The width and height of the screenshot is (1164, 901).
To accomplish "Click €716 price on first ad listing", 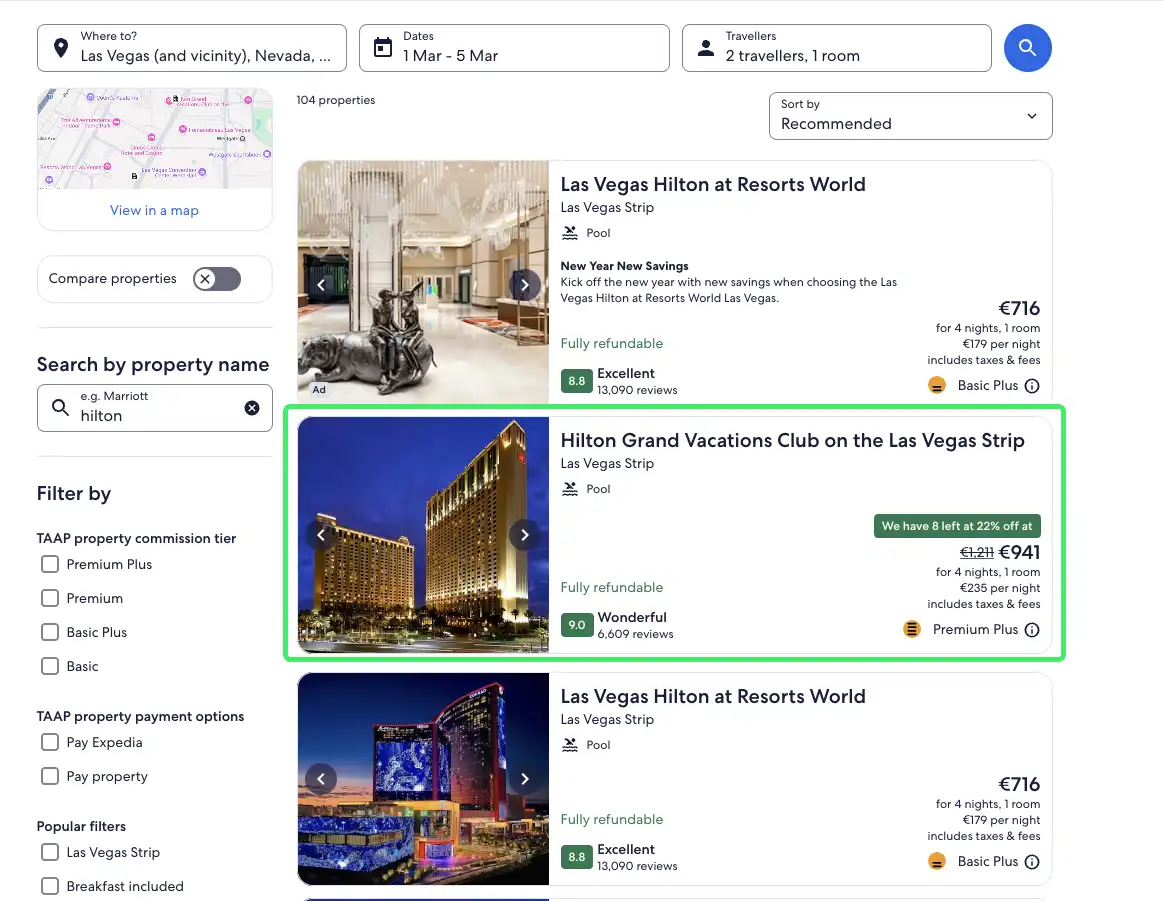I will pyautogui.click(x=1019, y=308).
